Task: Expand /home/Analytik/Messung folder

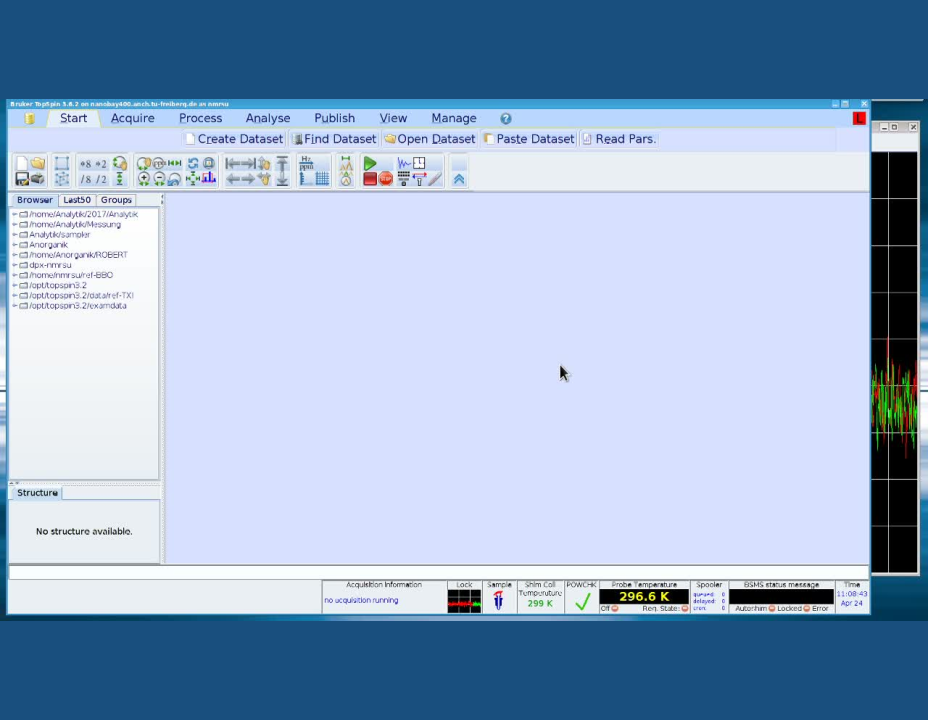Action: point(15,224)
